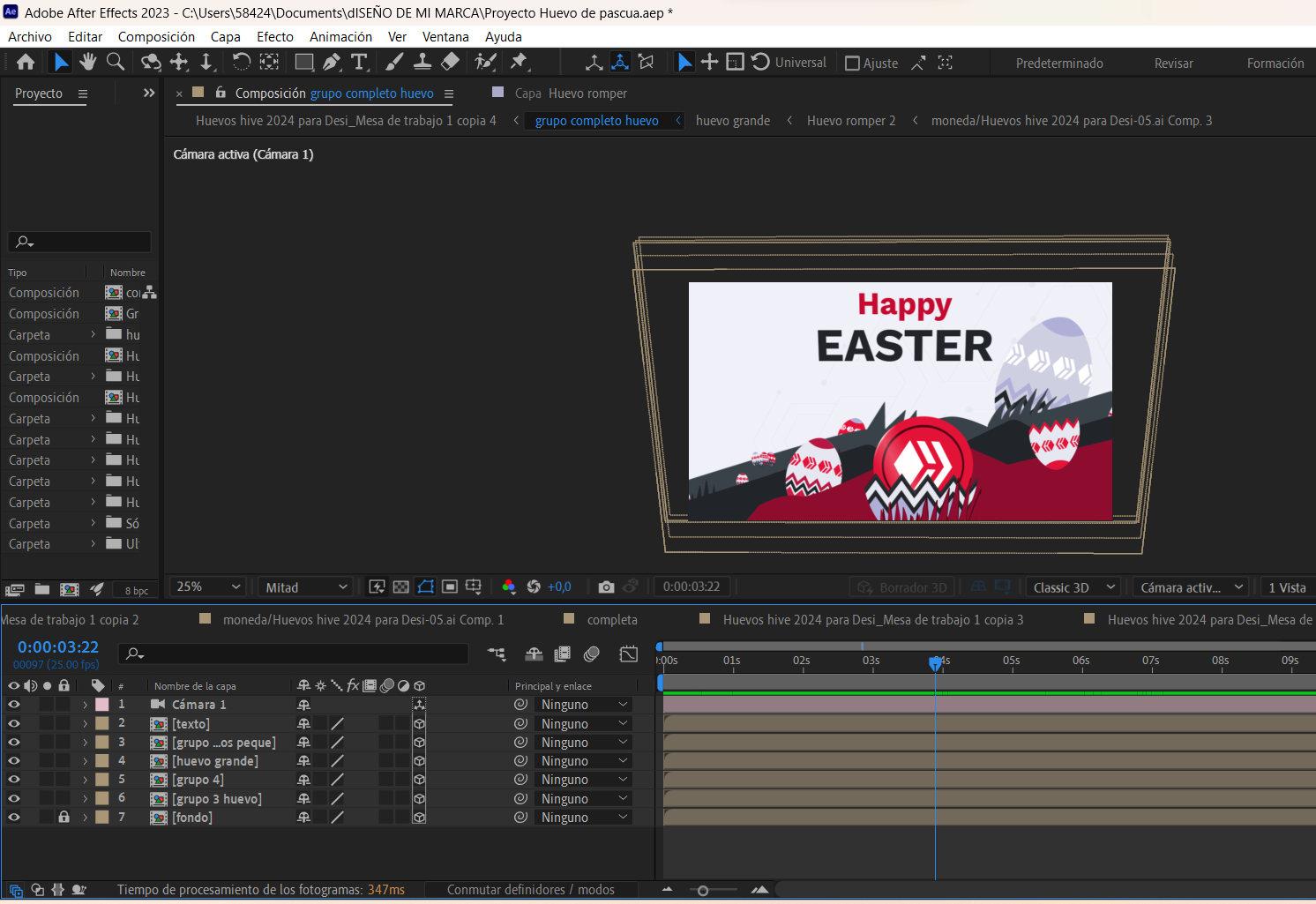Enable the Ajuste snapping checkbox
This screenshot has height=904, width=1316.
(852, 64)
